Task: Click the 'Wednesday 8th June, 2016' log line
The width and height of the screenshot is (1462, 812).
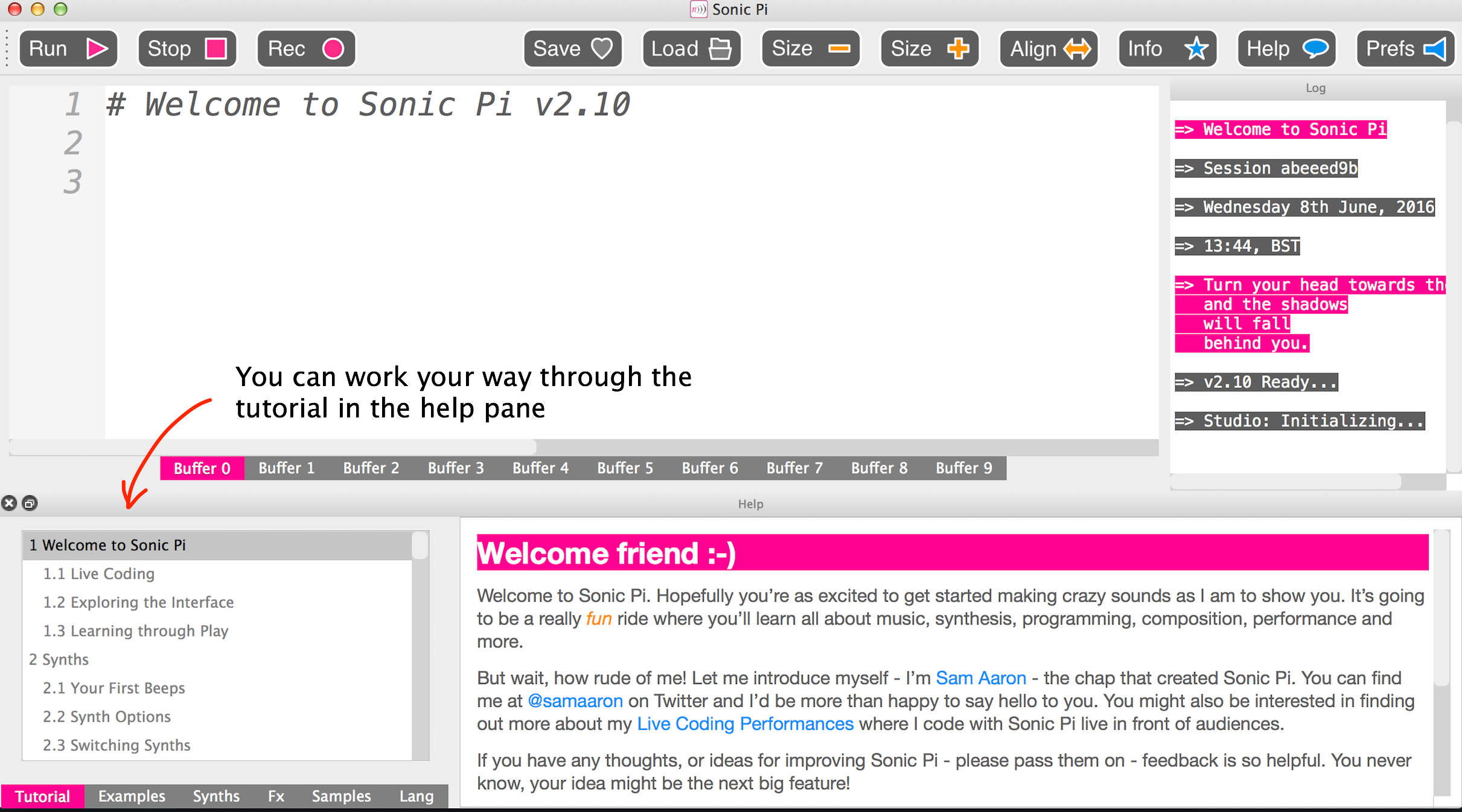Action: 1304,208
